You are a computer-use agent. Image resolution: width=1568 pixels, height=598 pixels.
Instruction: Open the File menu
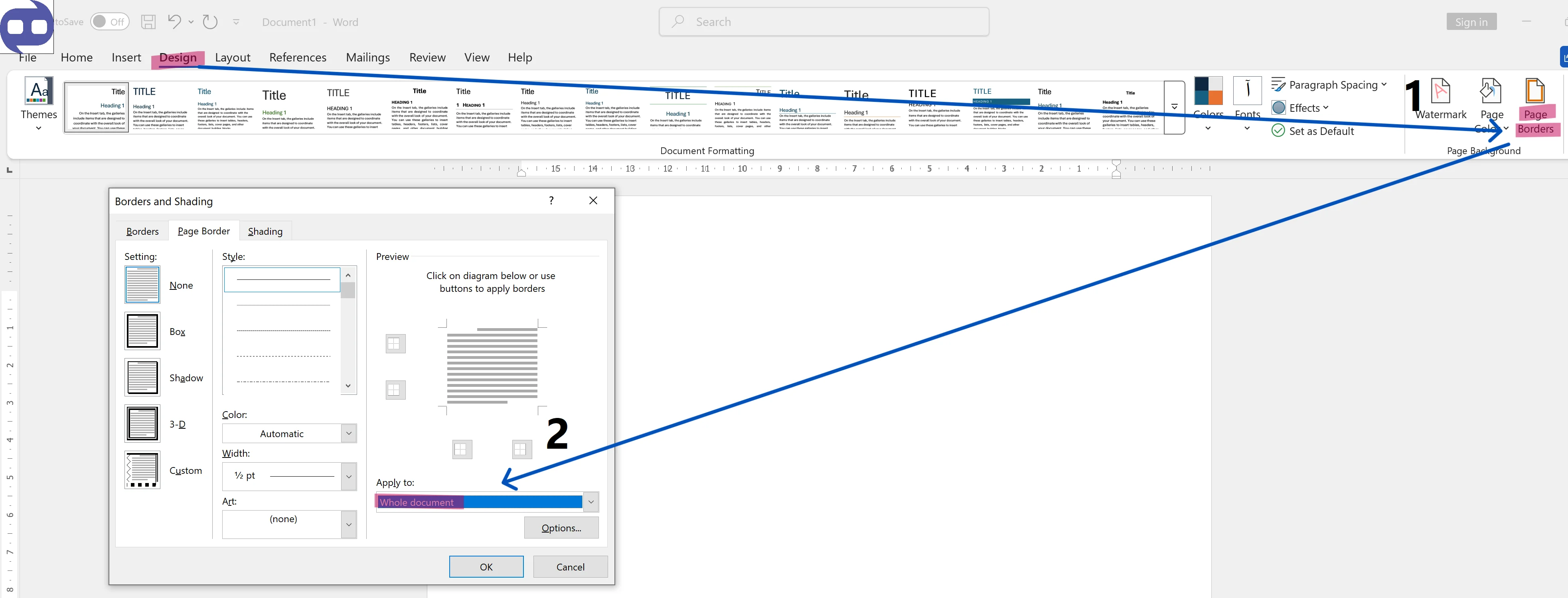pyautogui.click(x=28, y=57)
